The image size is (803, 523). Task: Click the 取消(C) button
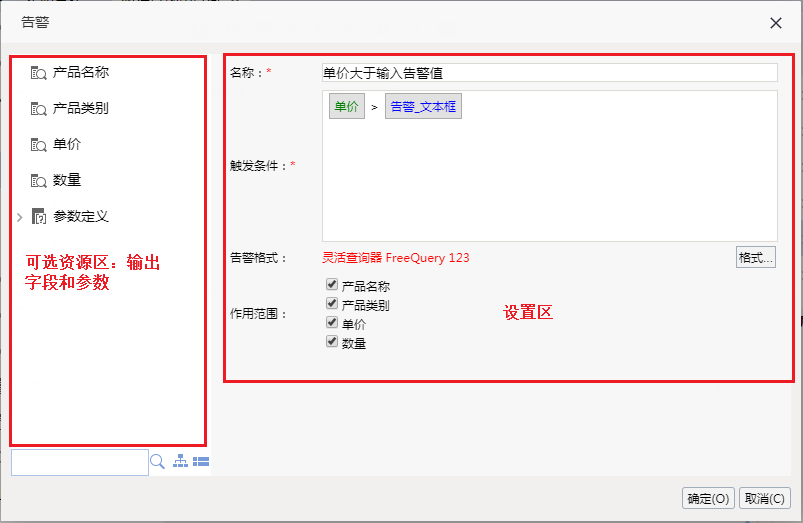click(x=765, y=498)
